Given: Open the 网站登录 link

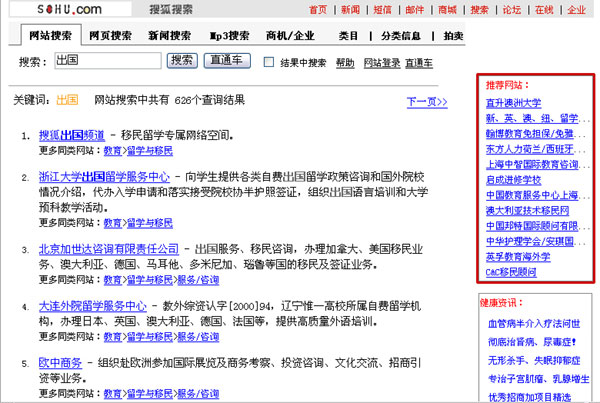Looking at the screenshot, I should click(x=382, y=63).
